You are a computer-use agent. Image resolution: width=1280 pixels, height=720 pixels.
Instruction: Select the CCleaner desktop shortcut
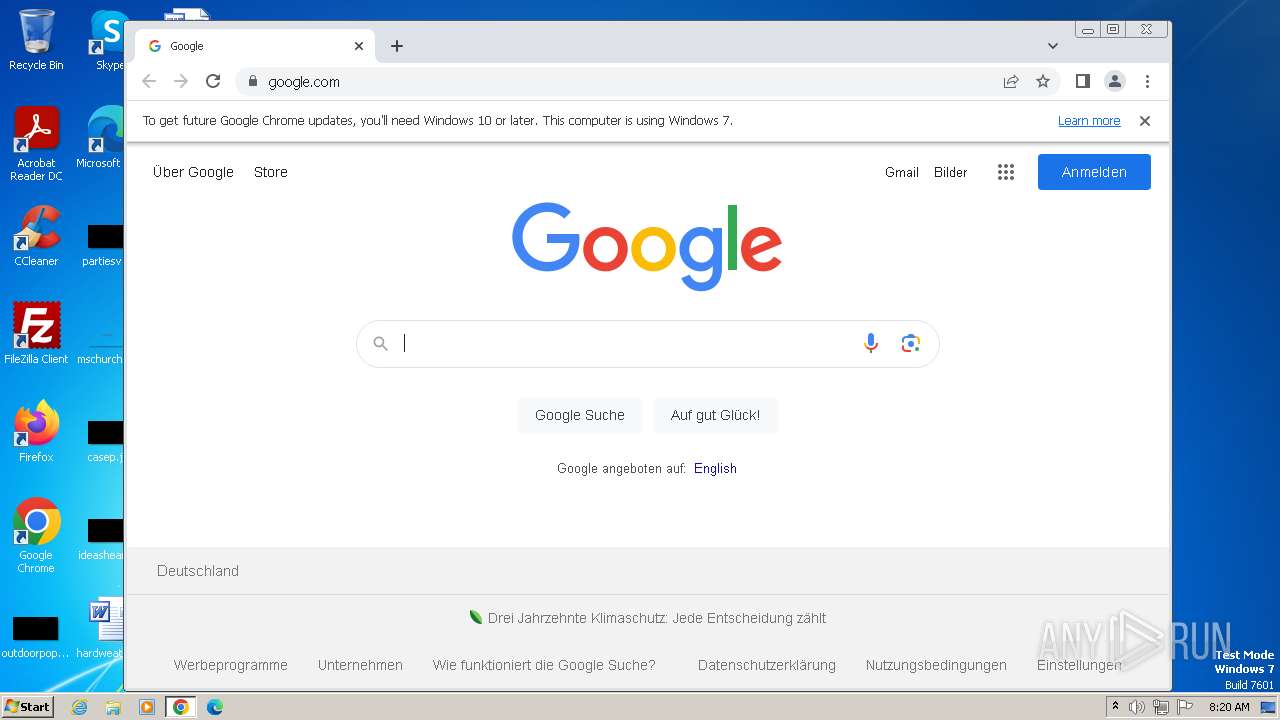36,236
